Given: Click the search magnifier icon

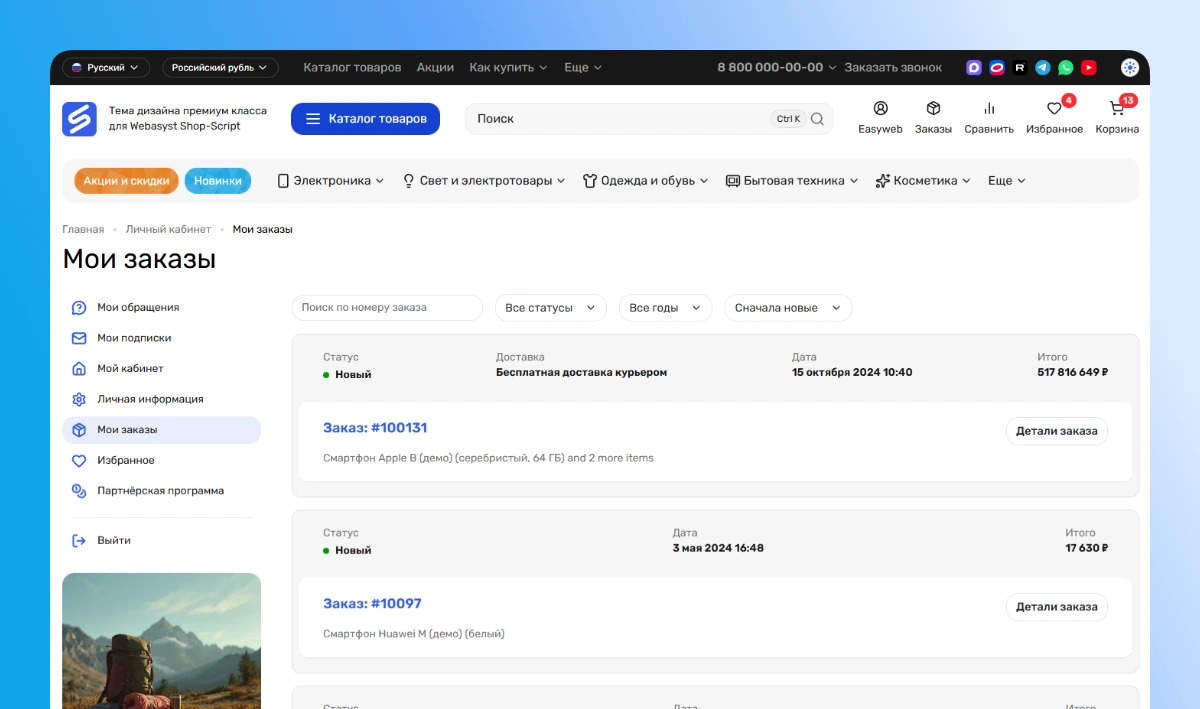Looking at the screenshot, I should [x=817, y=119].
